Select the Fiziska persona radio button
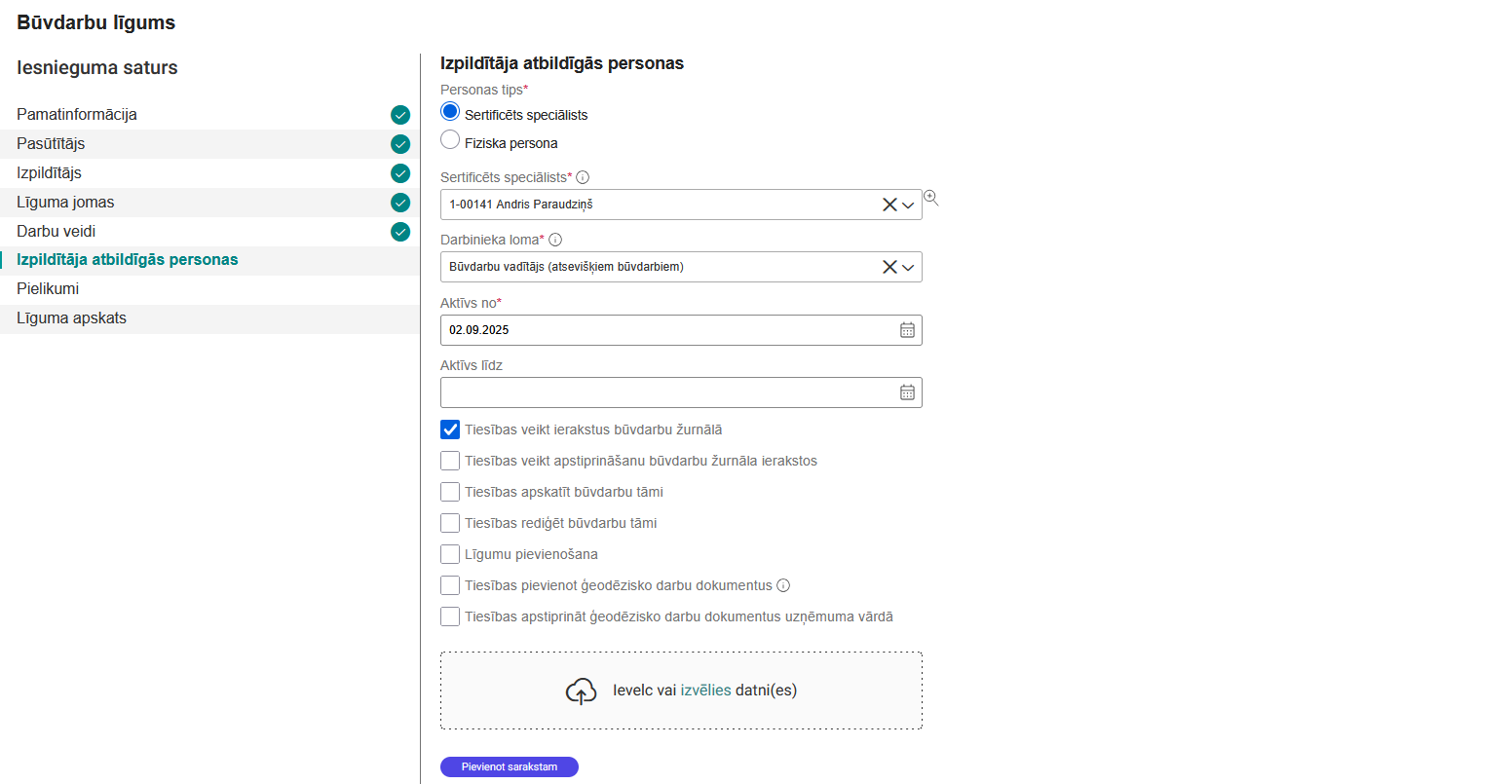Image resolution: width=1512 pixels, height=784 pixels. click(x=450, y=140)
